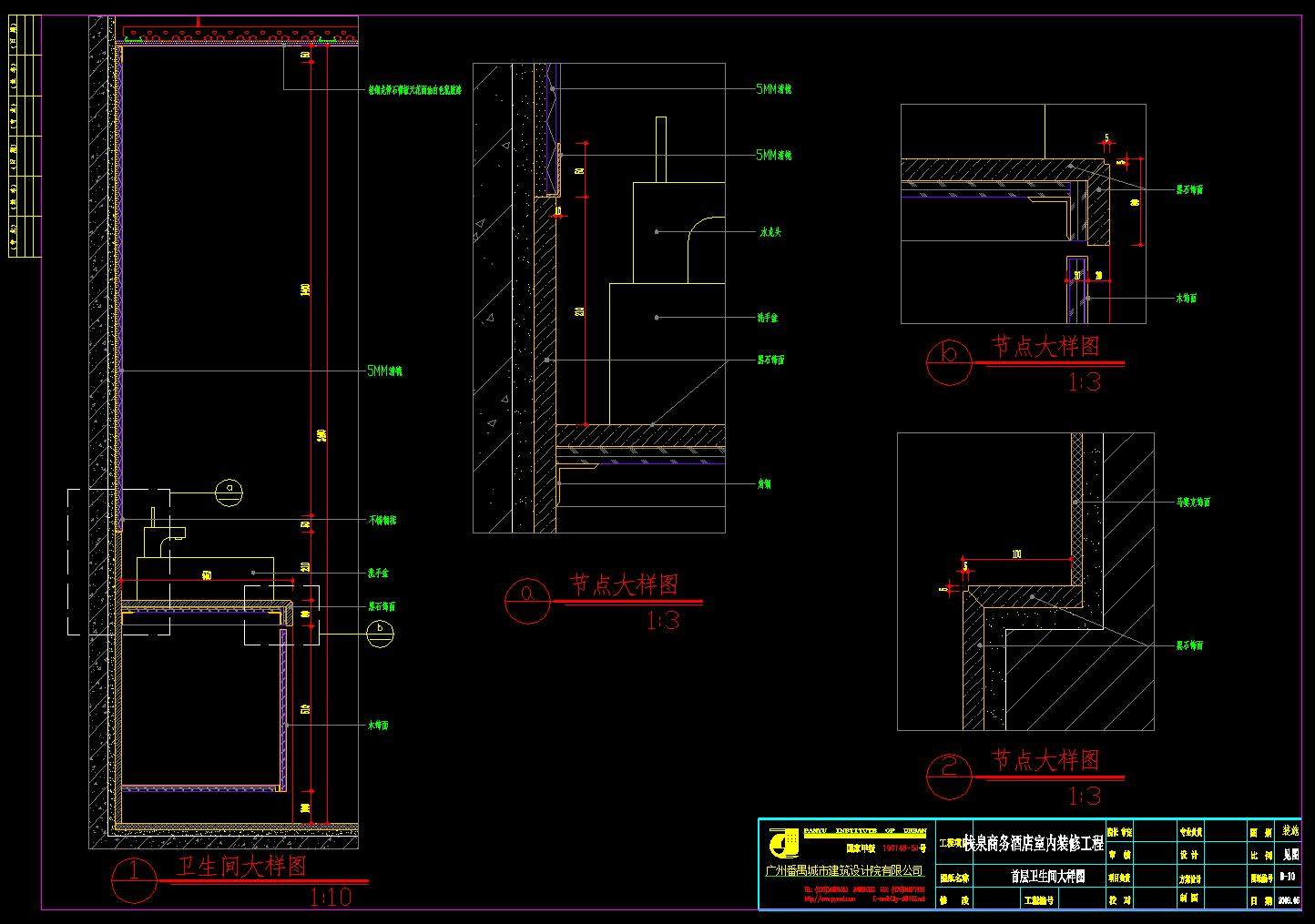Select the project name text in title block
The width and height of the screenshot is (1315, 924).
tap(1034, 844)
